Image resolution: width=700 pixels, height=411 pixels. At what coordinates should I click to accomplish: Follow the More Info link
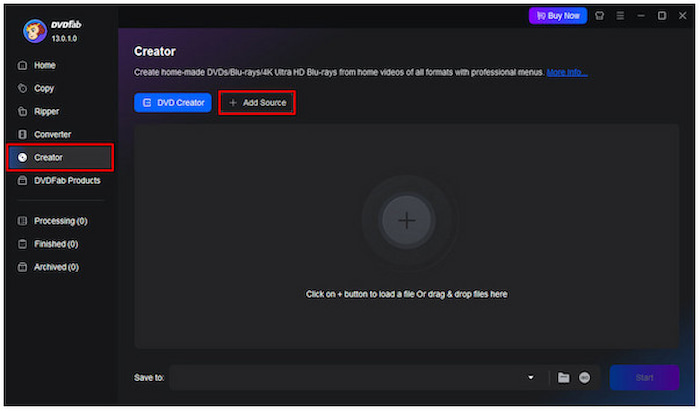tap(567, 72)
